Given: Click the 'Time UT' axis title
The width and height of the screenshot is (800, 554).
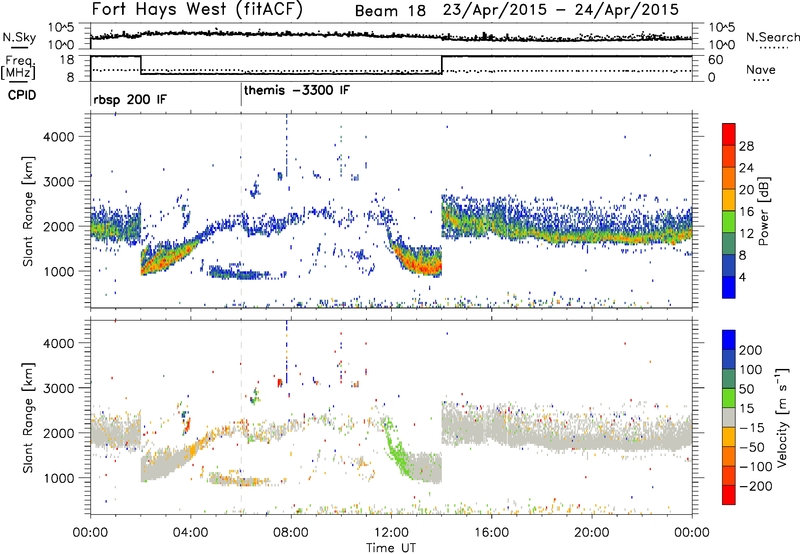Looking at the screenshot, I should pos(391,548).
